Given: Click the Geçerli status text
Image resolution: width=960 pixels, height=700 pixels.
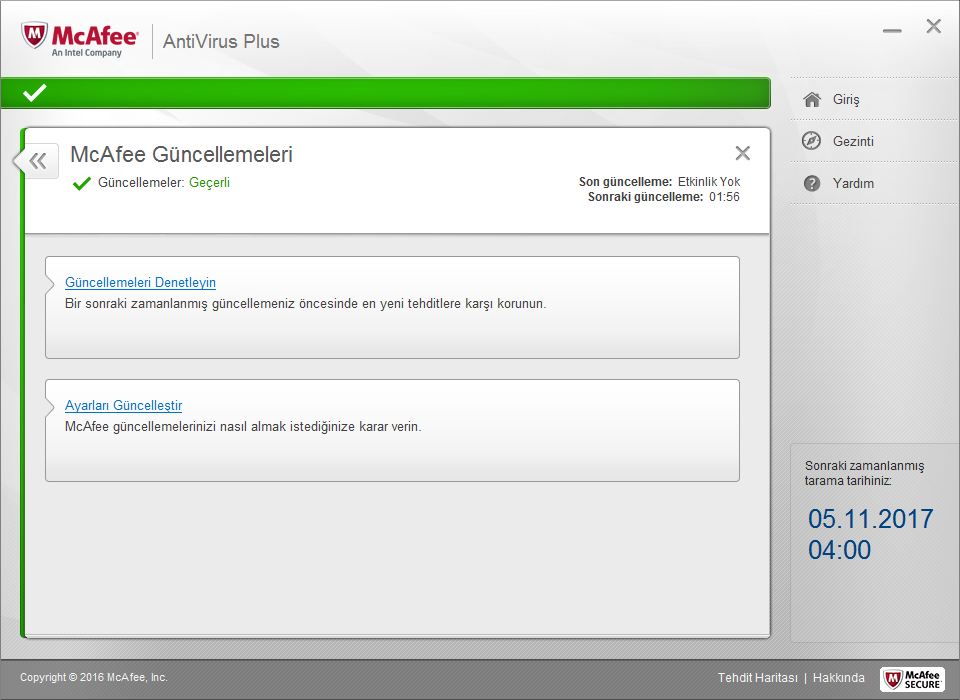Looking at the screenshot, I should [x=209, y=183].
